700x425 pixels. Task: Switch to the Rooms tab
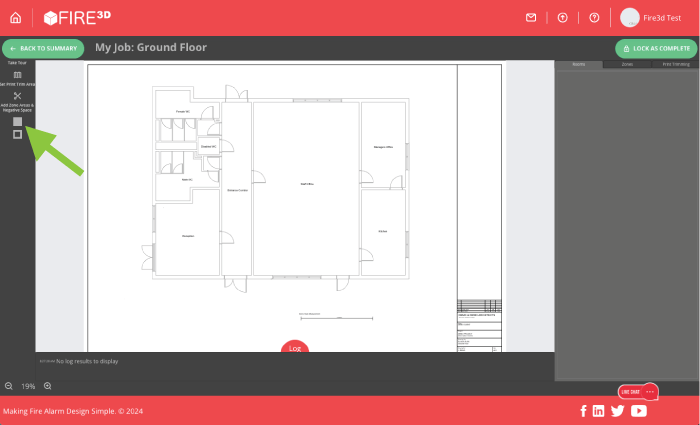tap(579, 64)
